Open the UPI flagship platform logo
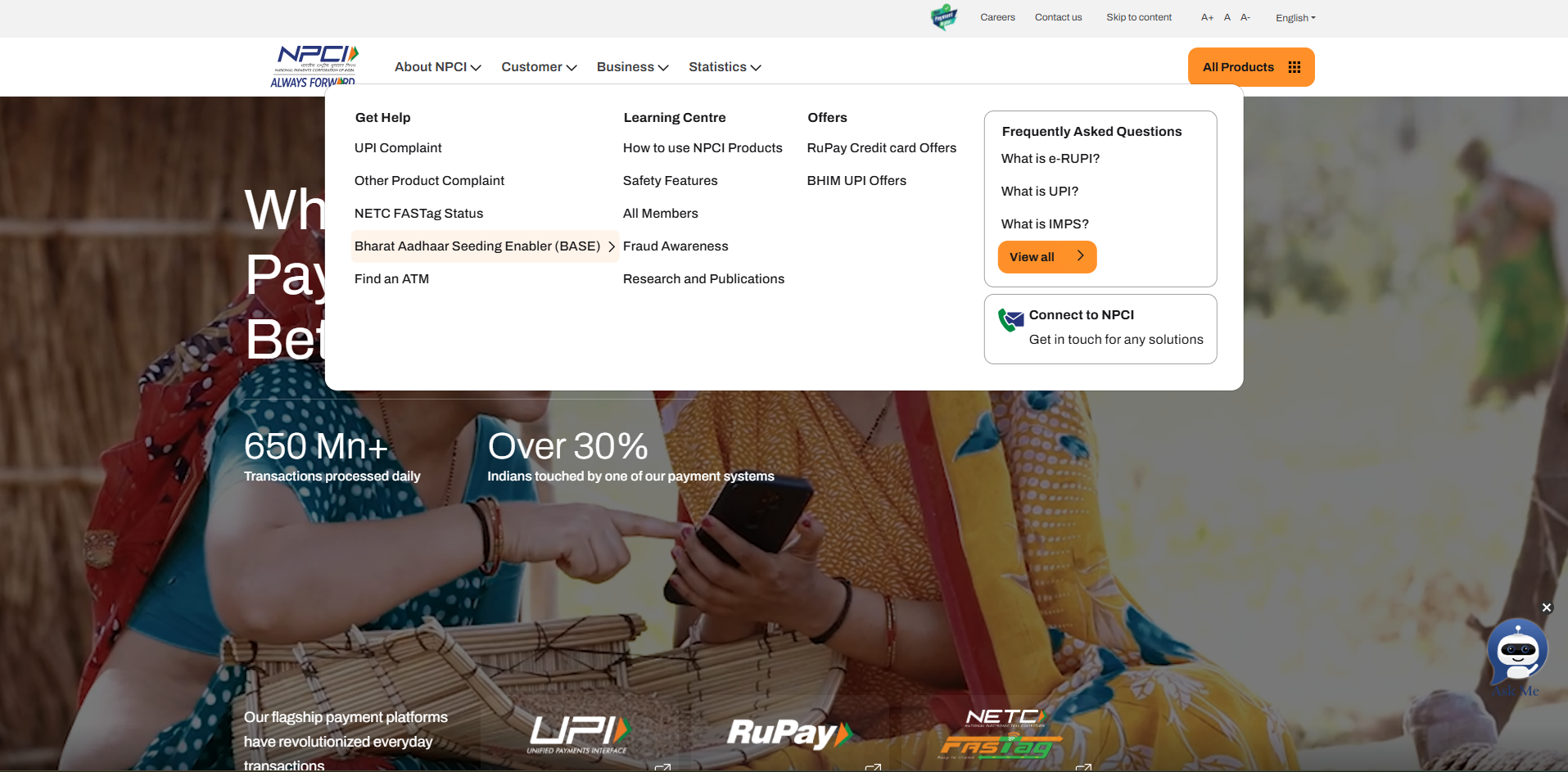 [579, 734]
